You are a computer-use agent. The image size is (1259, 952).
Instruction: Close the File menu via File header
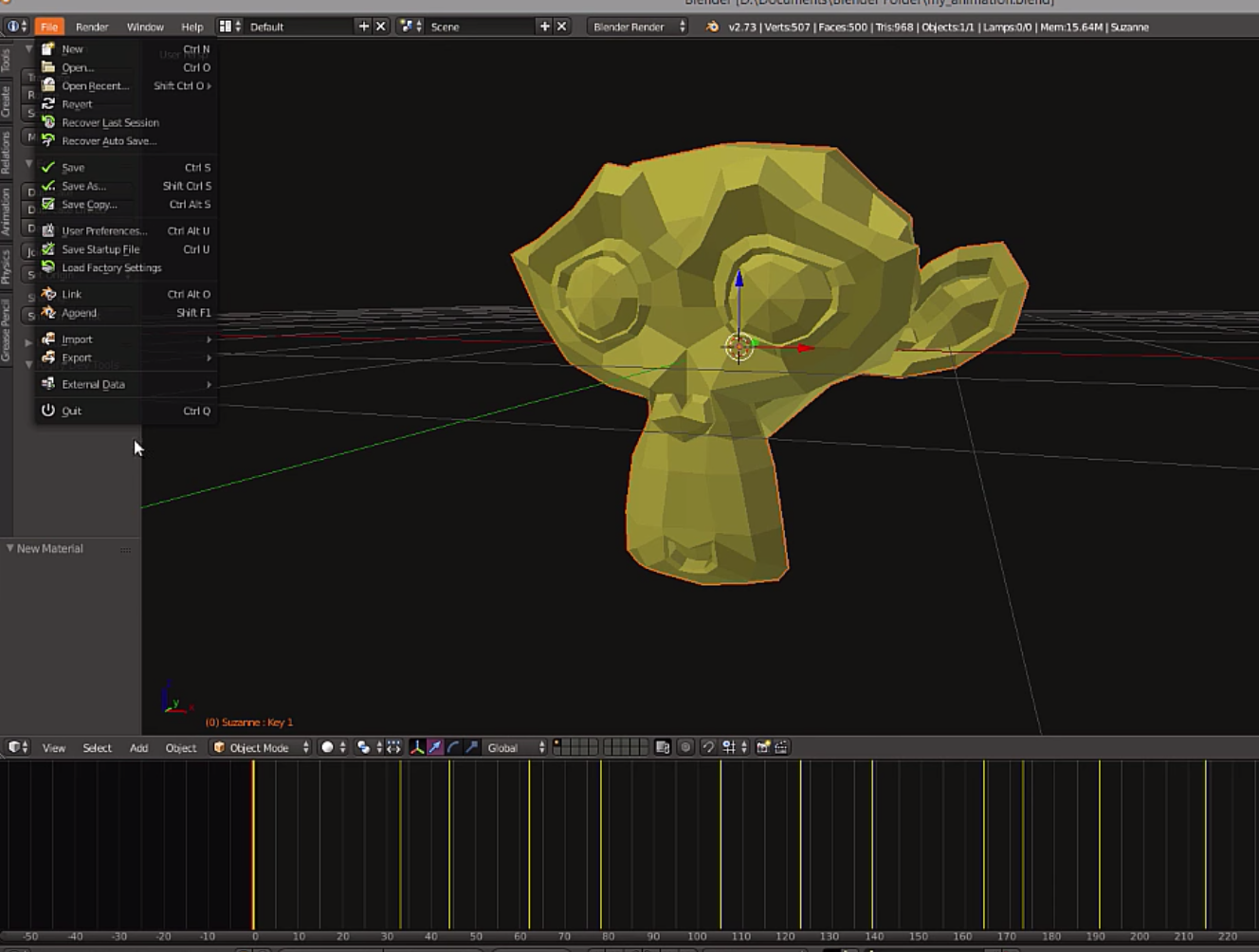point(49,27)
